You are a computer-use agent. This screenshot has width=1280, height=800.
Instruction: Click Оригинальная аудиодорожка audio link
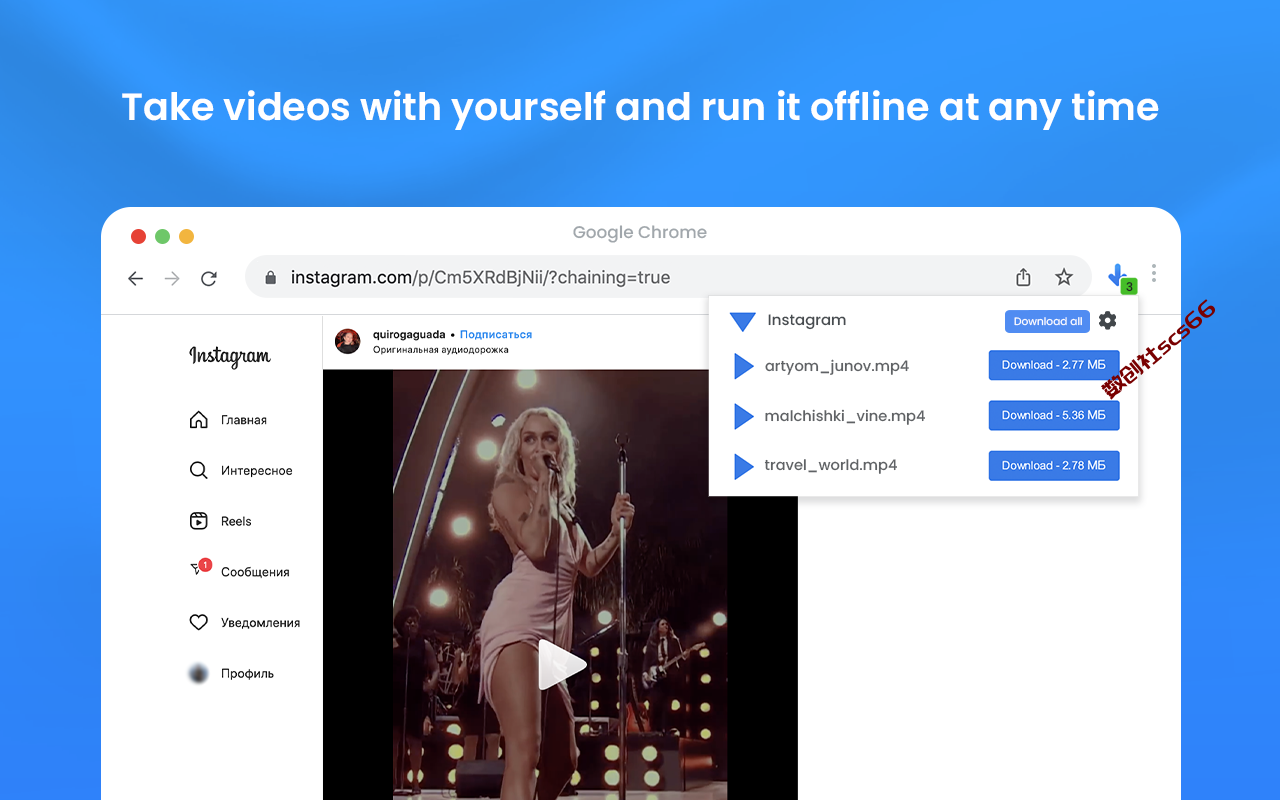pyautogui.click(x=441, y=350)
